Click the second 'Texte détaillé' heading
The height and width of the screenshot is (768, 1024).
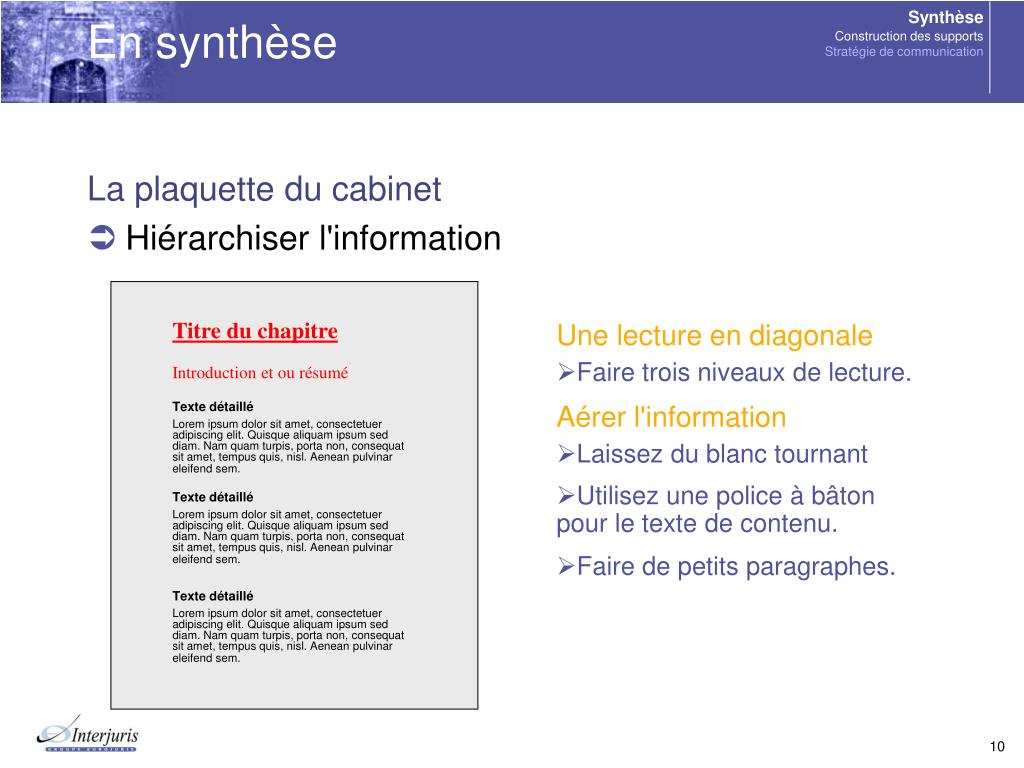[x=212, y=497]
